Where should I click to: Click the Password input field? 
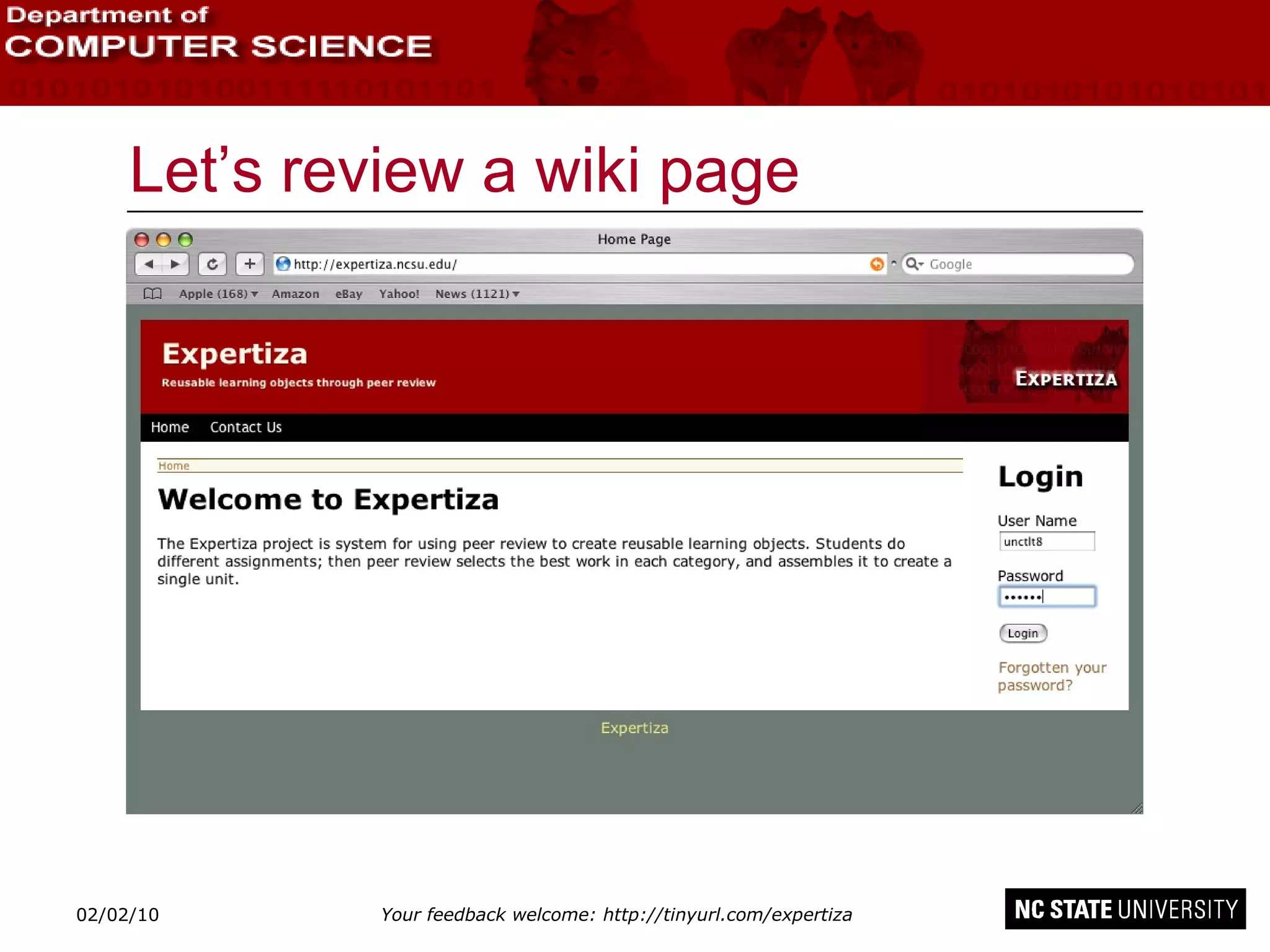pyautogui.click(x=1047, y=596)
